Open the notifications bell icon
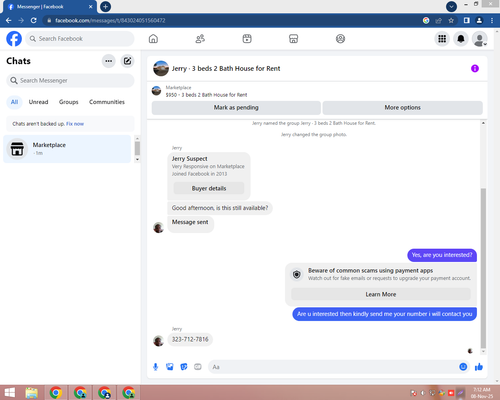500x400 pixels. [x=461, y=39]
